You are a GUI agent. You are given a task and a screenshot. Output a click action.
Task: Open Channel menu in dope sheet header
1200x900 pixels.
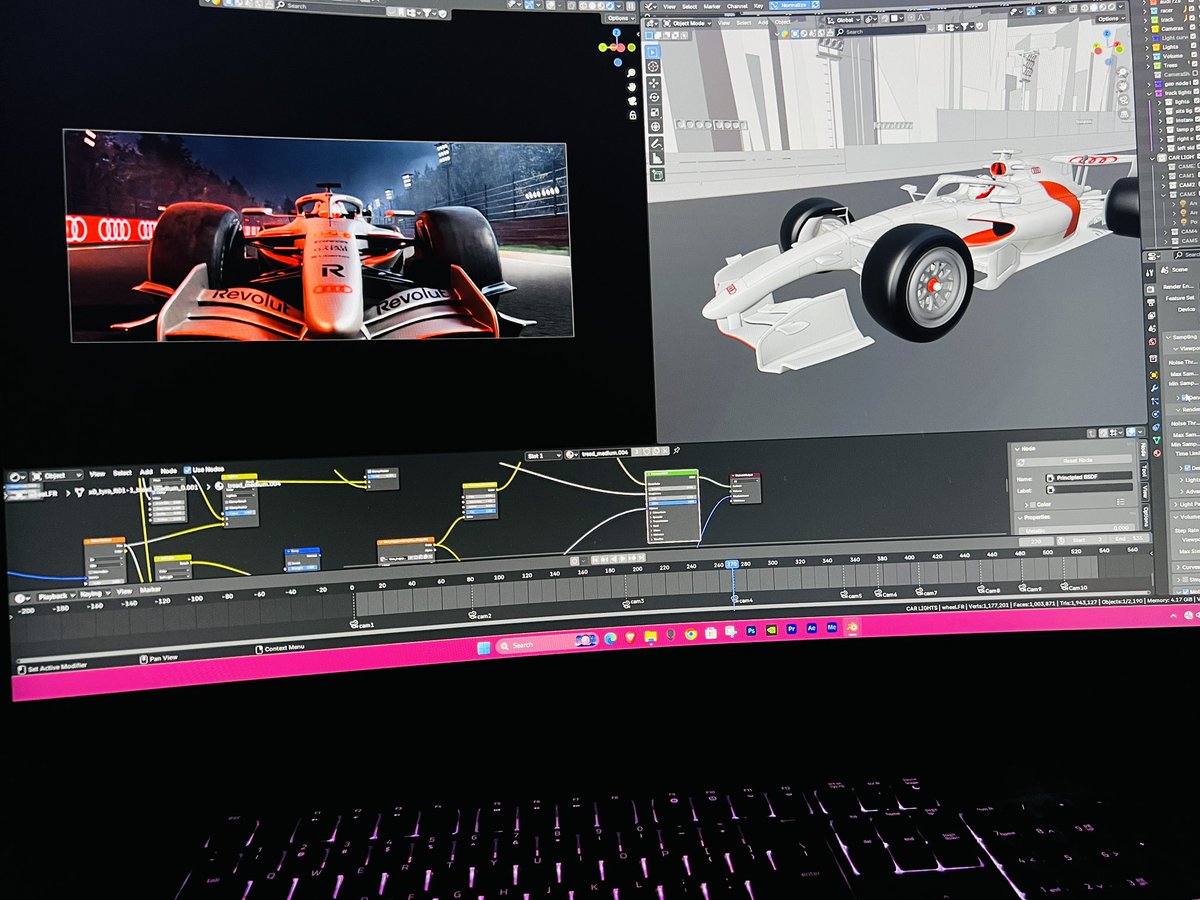click(x=737, y=6)
